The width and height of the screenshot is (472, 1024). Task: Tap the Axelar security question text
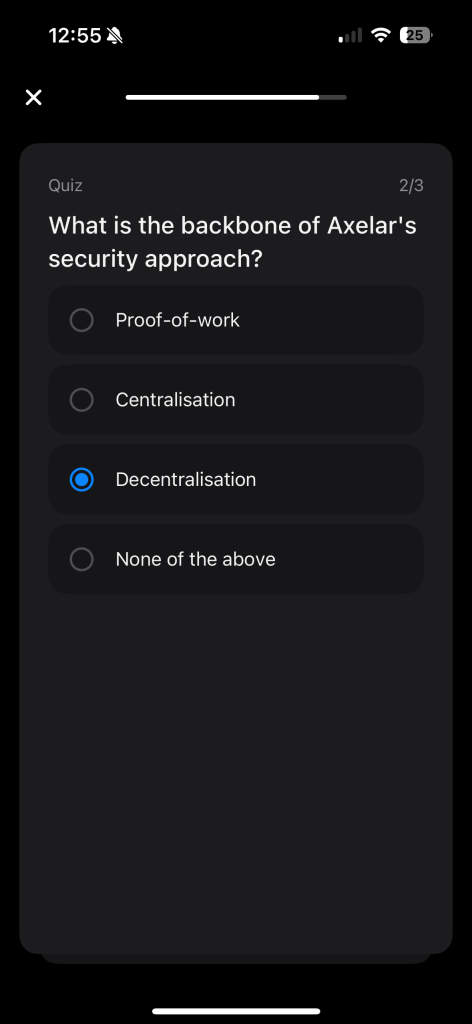(x=232, y=242)
